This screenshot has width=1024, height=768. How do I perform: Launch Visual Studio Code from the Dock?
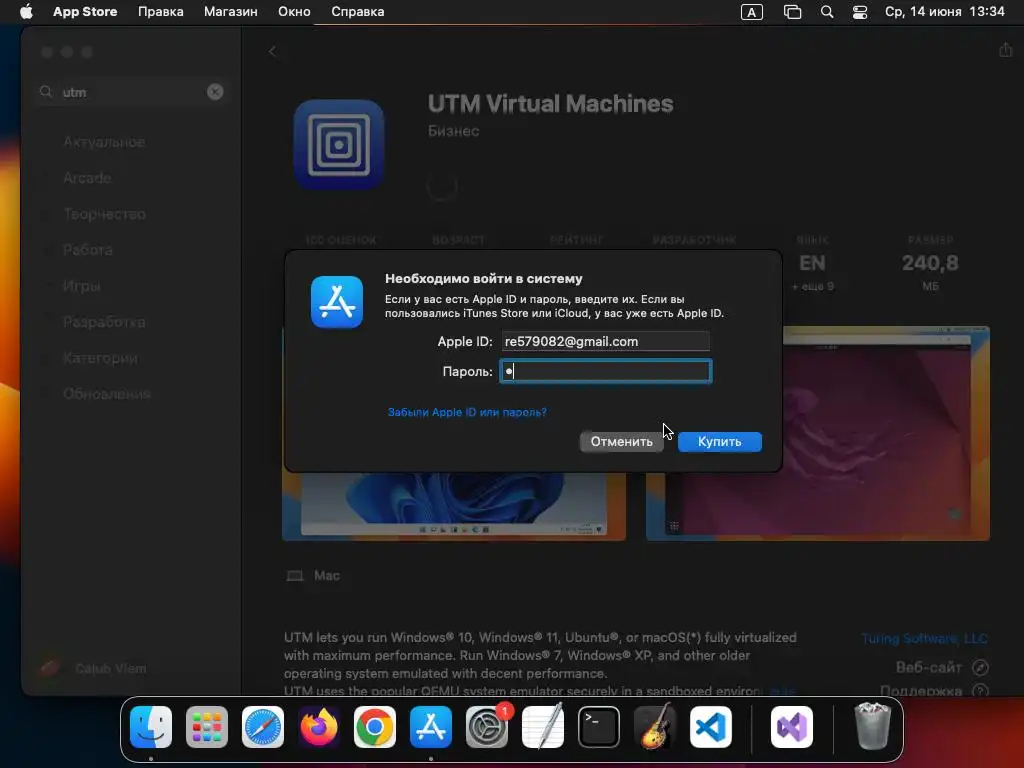711,727
